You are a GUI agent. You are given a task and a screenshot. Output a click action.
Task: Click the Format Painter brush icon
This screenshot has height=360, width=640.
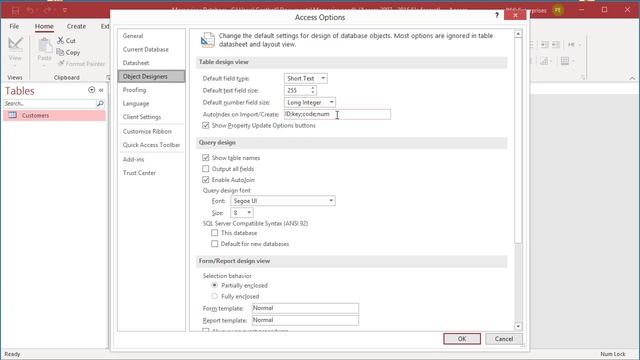click(x=61, y=64)
